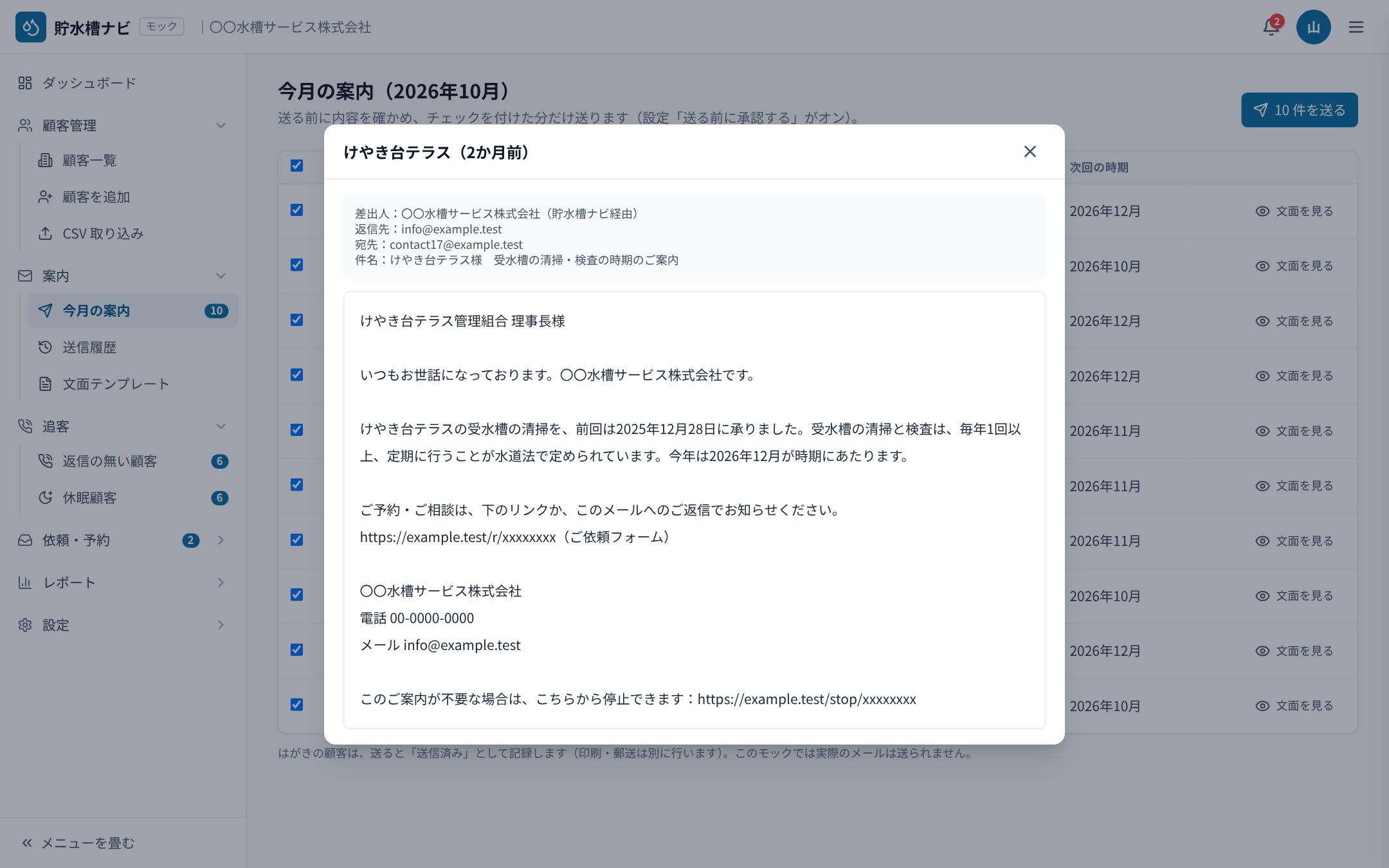Uncheck the ninth row checkbox (last 2026年12月 row)
This screenshot has width=1389, height=868.
[x=296, y=649]
